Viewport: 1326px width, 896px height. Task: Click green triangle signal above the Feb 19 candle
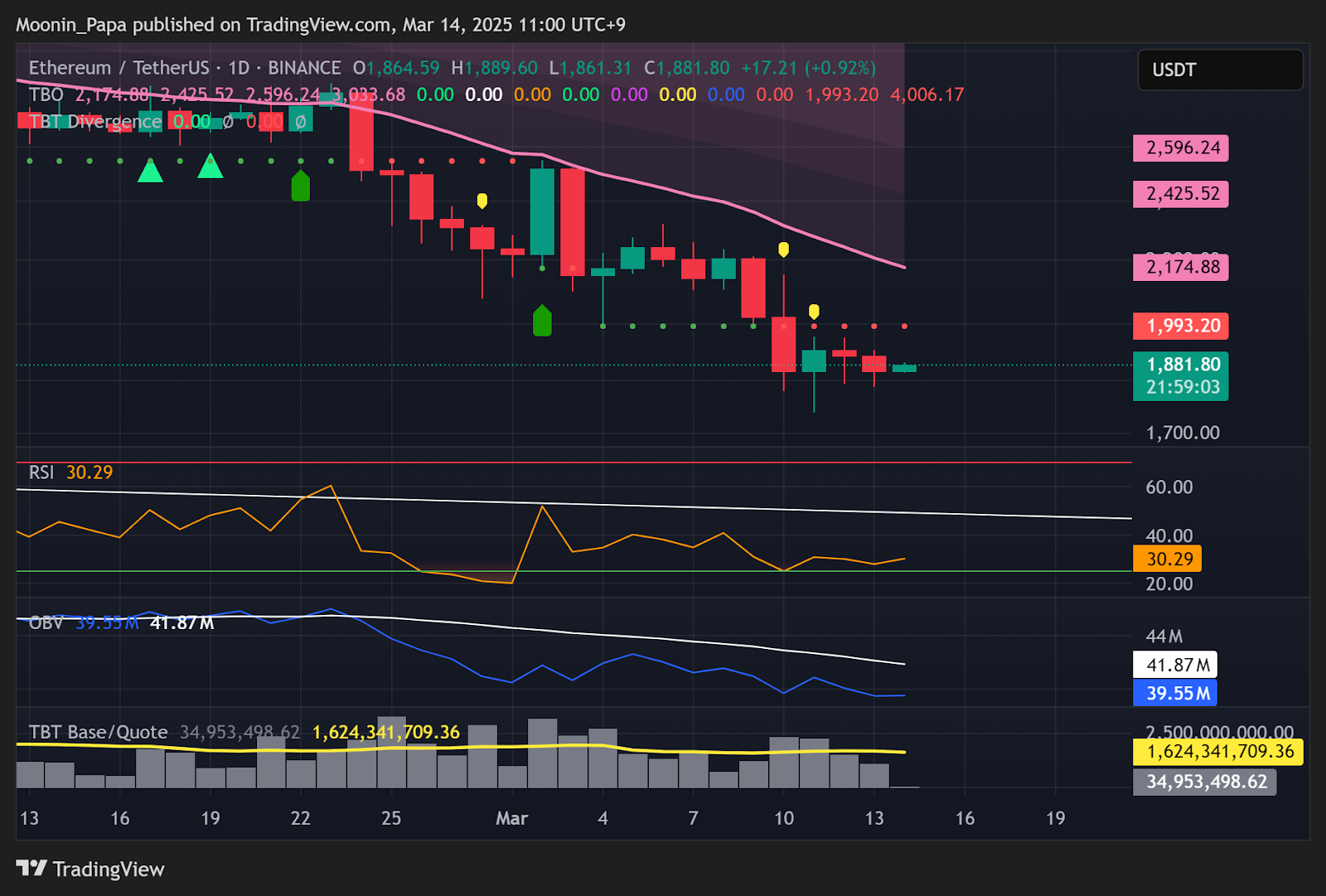[x=211, y=167]
